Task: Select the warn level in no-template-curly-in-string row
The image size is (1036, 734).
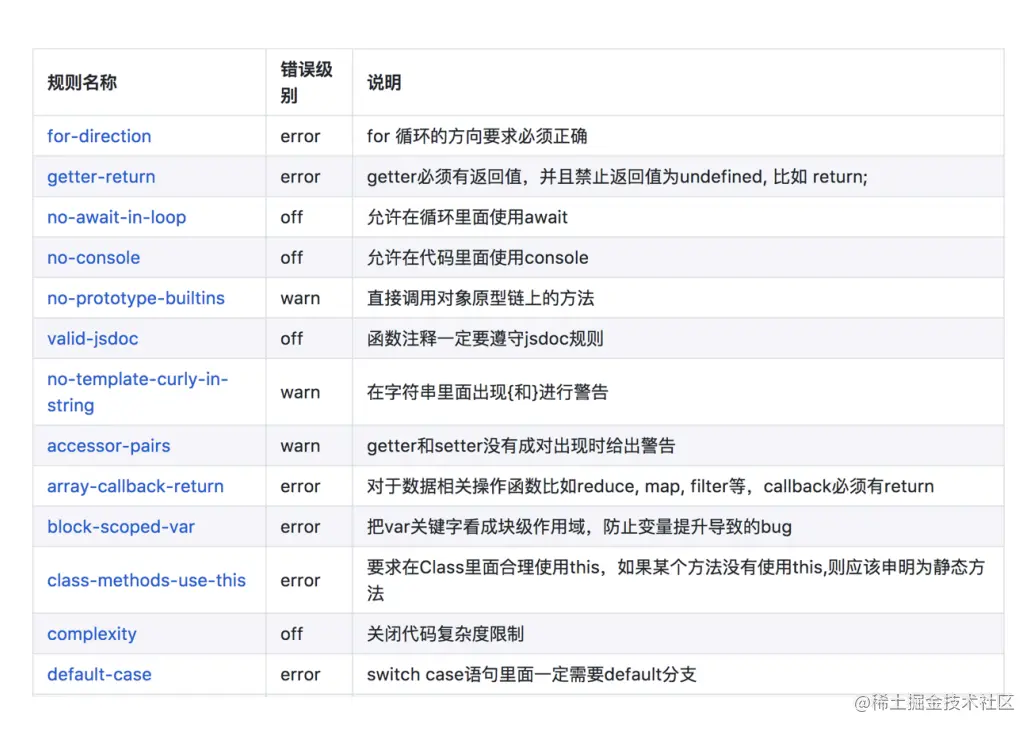Action: tap(300, 392)
